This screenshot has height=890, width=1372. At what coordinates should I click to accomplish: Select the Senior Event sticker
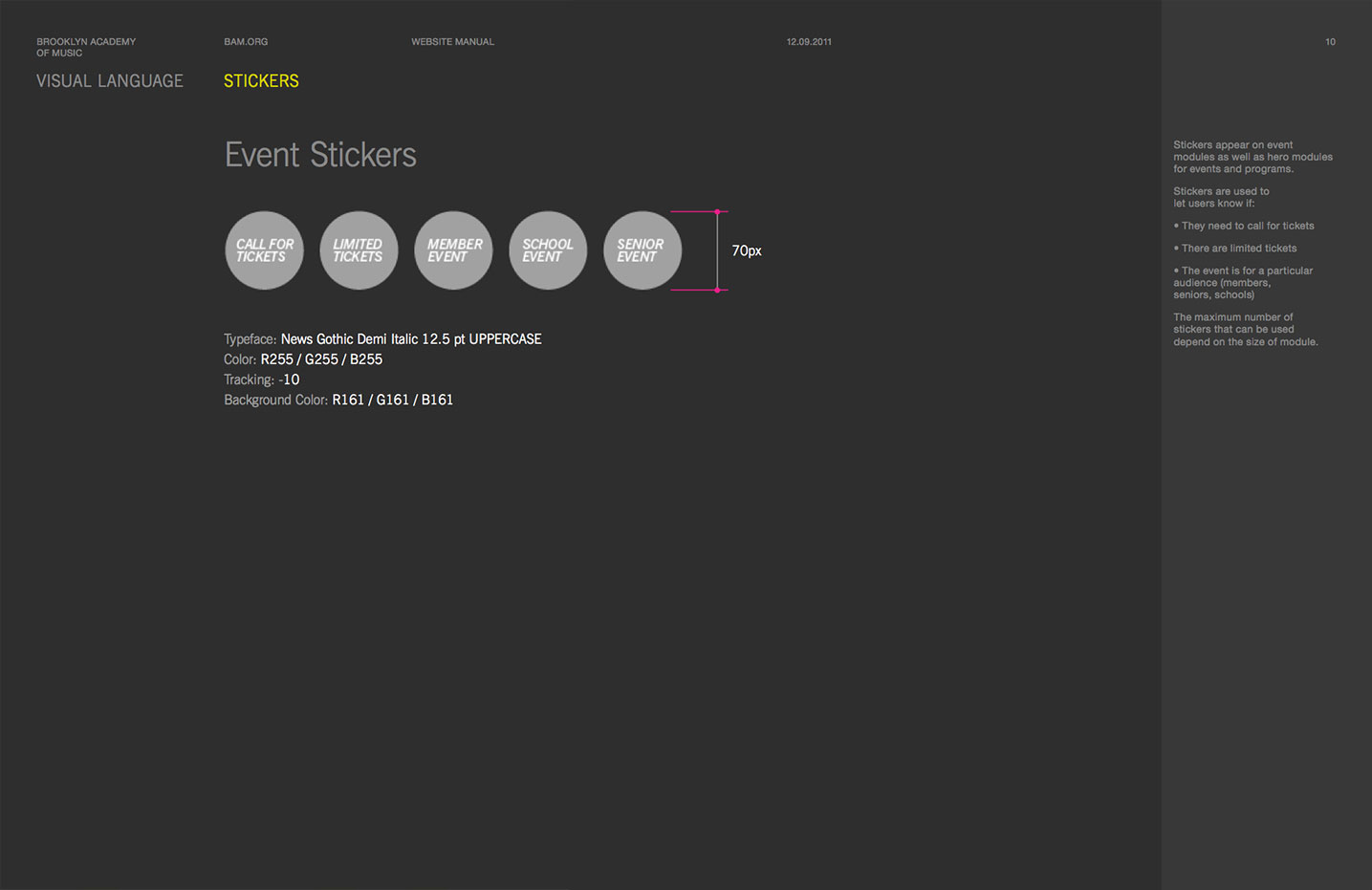point(642,250)
